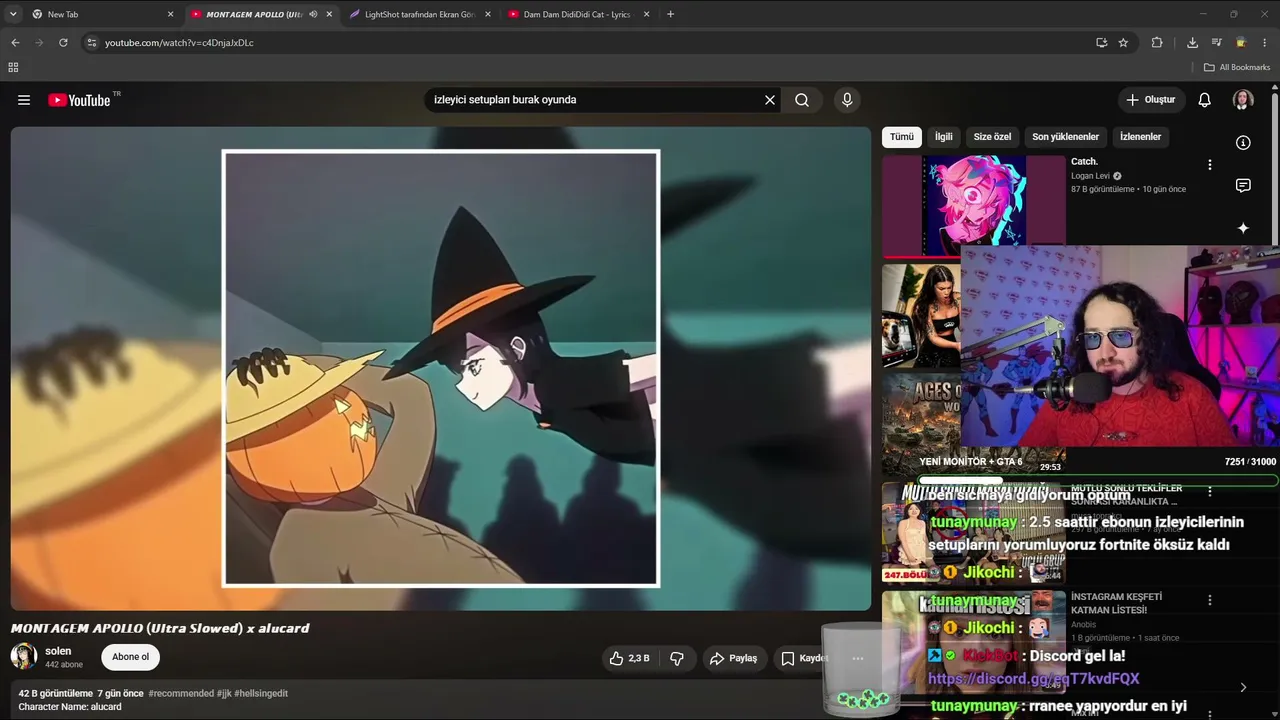Viewport: 1280px width, 720px height.
Task: Mute the Montagem Apollo tab audio
Action: tap(313, 14)
